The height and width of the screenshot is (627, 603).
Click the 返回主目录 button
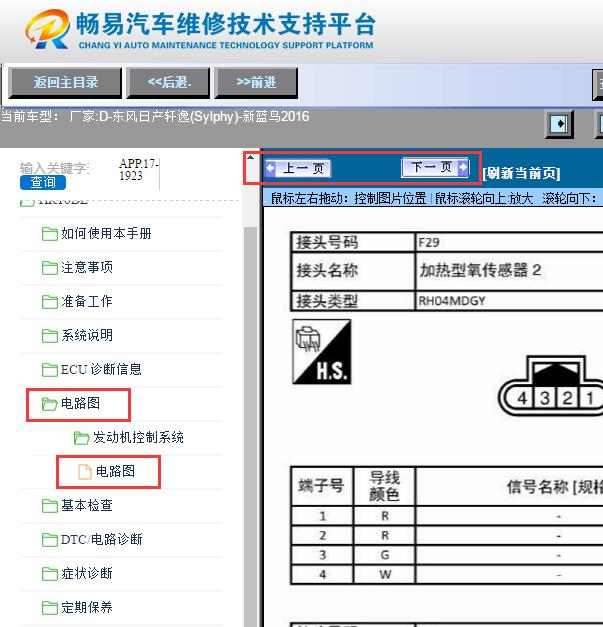65,82
